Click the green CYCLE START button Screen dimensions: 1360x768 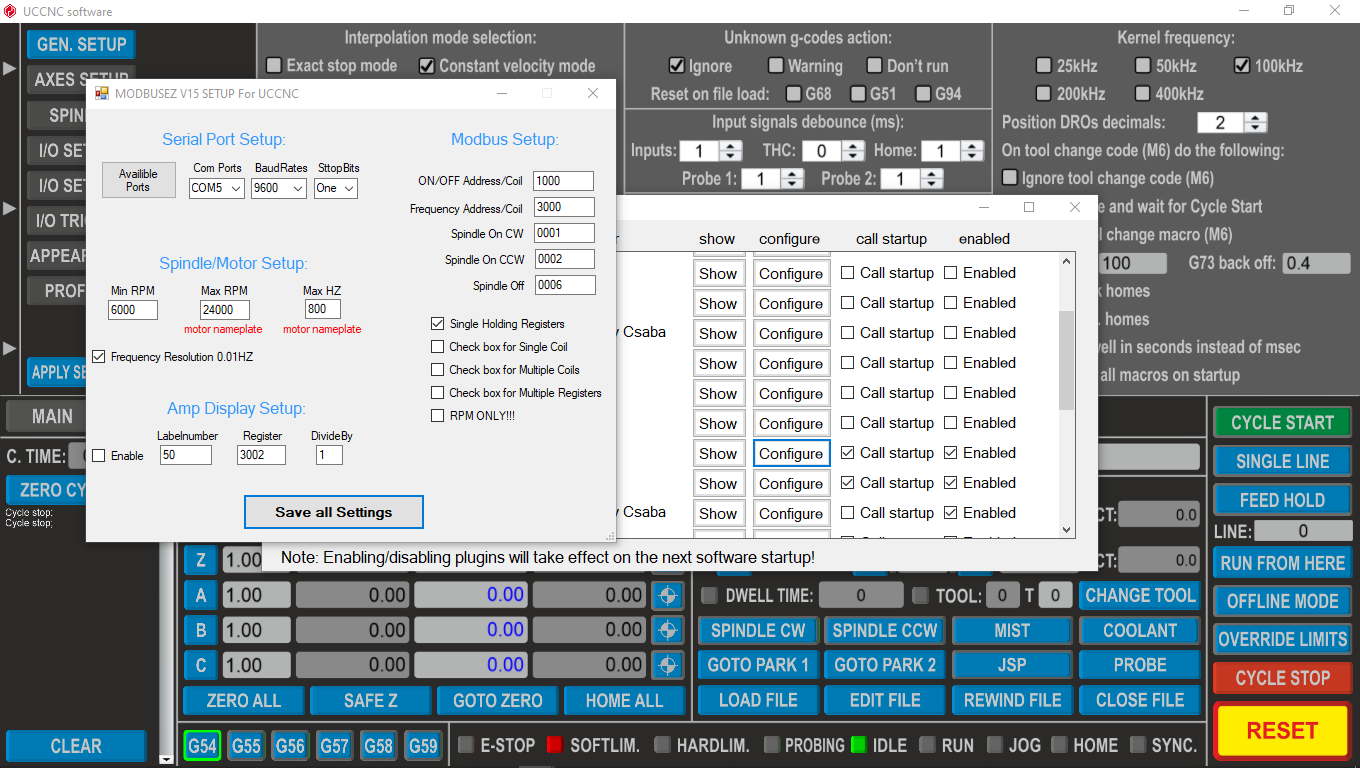(x=1282, y=423)
